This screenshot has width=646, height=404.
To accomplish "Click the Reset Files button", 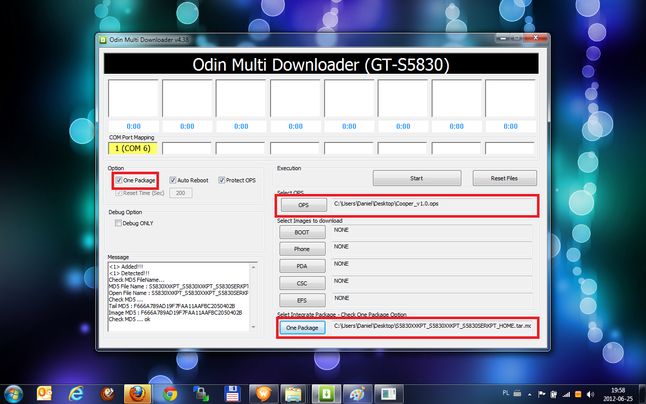I will (x=504, y=178).
